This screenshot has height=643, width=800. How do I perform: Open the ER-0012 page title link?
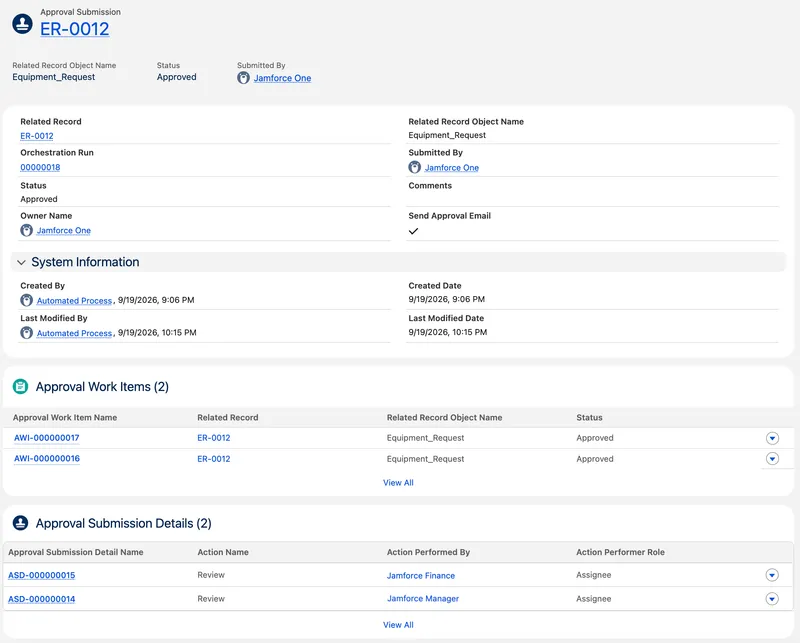click(x=74, y=29)
